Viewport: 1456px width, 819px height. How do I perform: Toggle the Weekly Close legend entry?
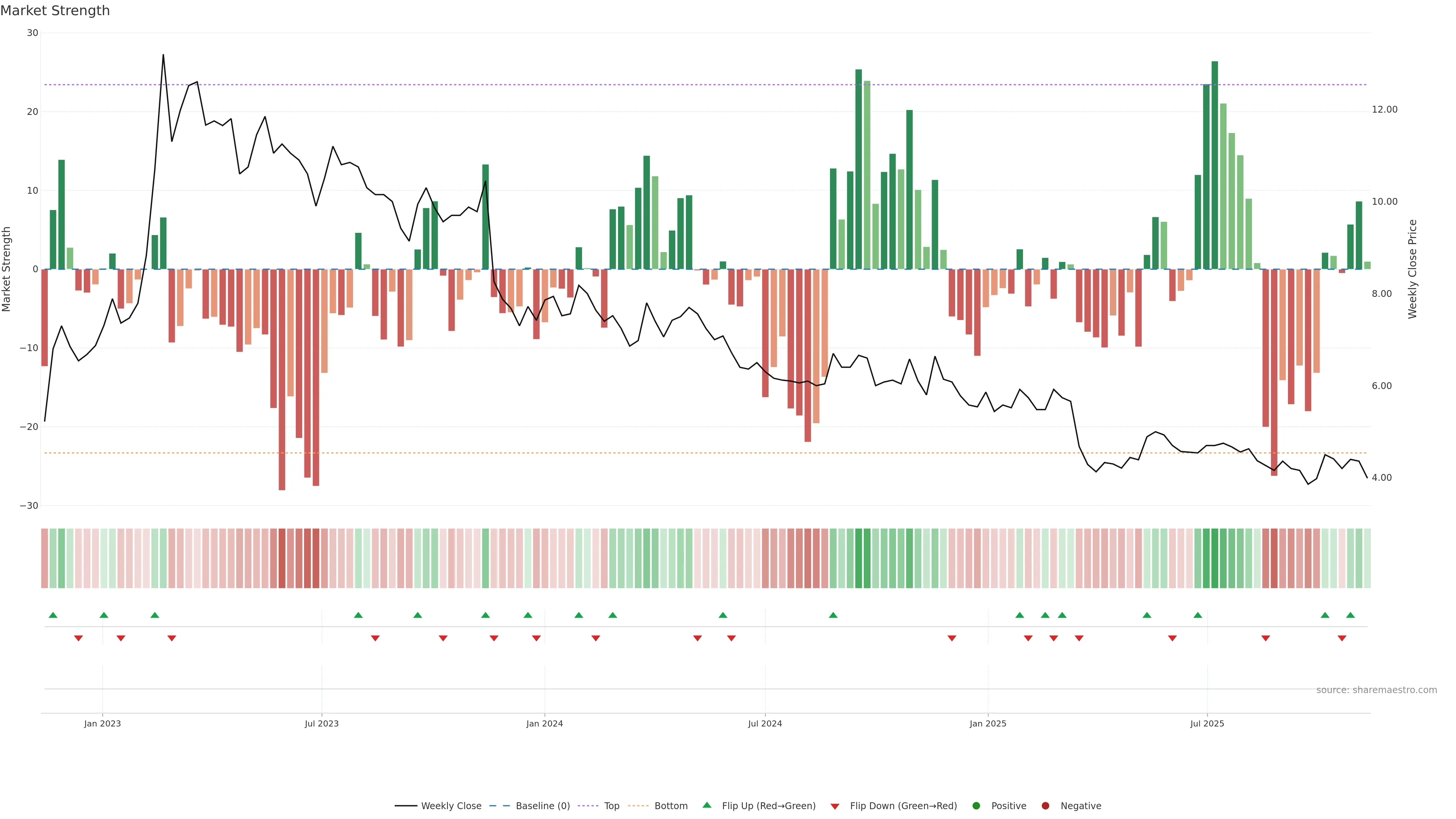click(450, 805)
